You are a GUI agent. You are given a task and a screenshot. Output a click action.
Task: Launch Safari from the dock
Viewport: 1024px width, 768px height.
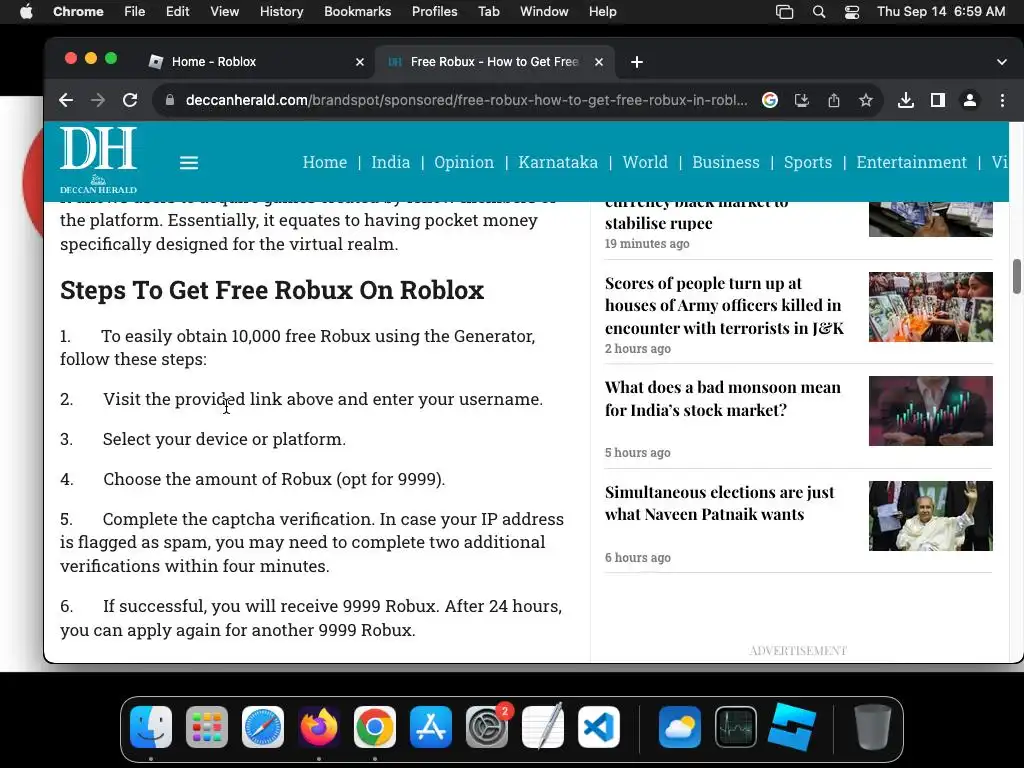coord(263,727)
